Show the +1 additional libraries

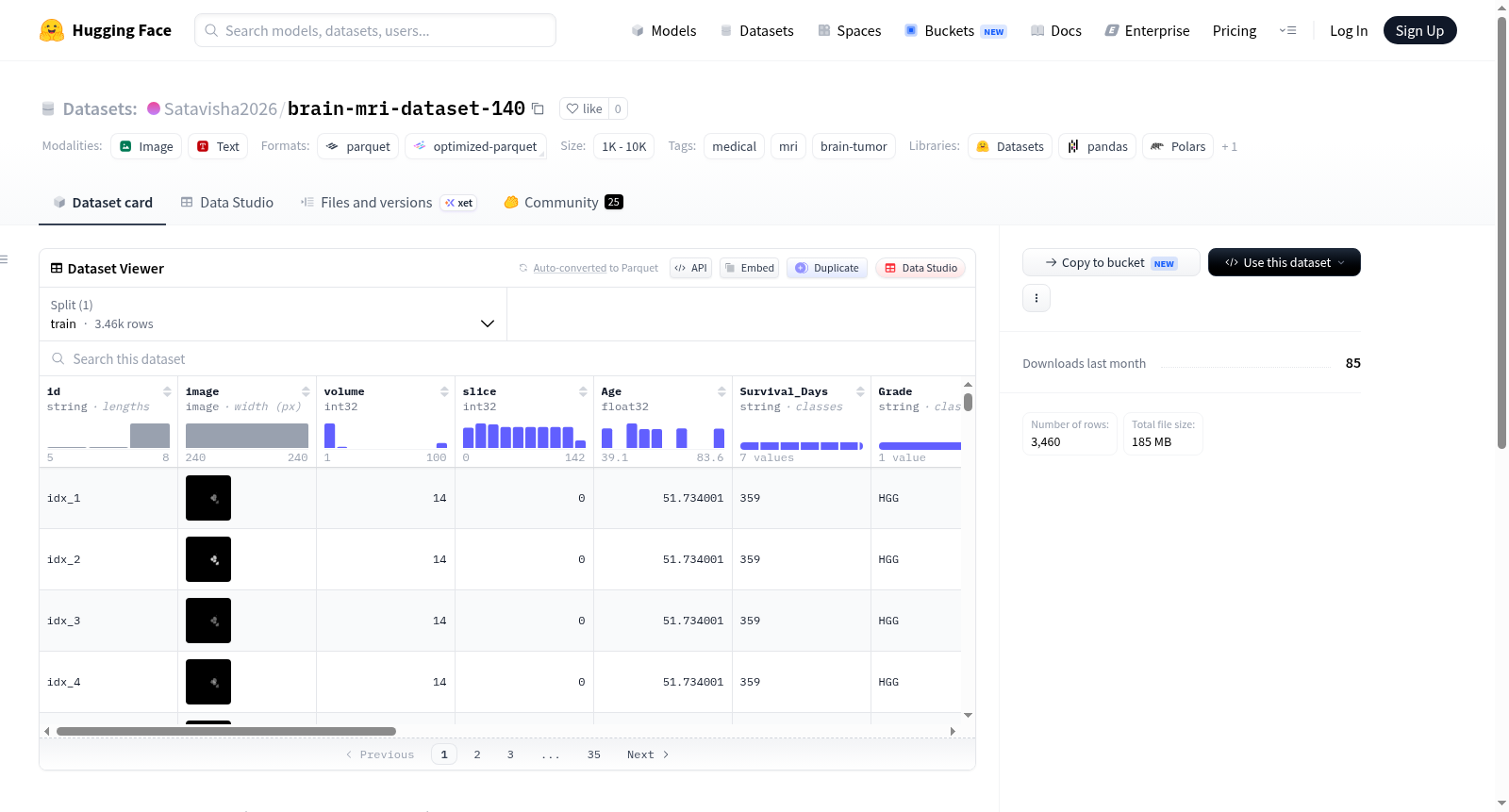point(1229,146)
